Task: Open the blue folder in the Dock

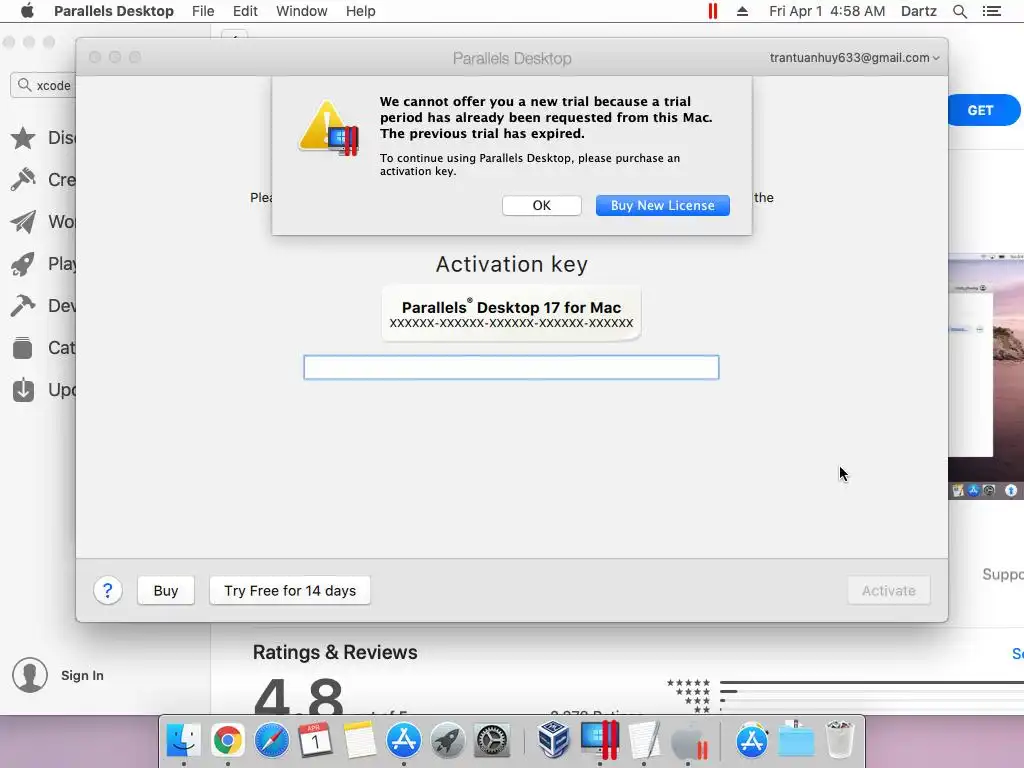Action: 796,740
